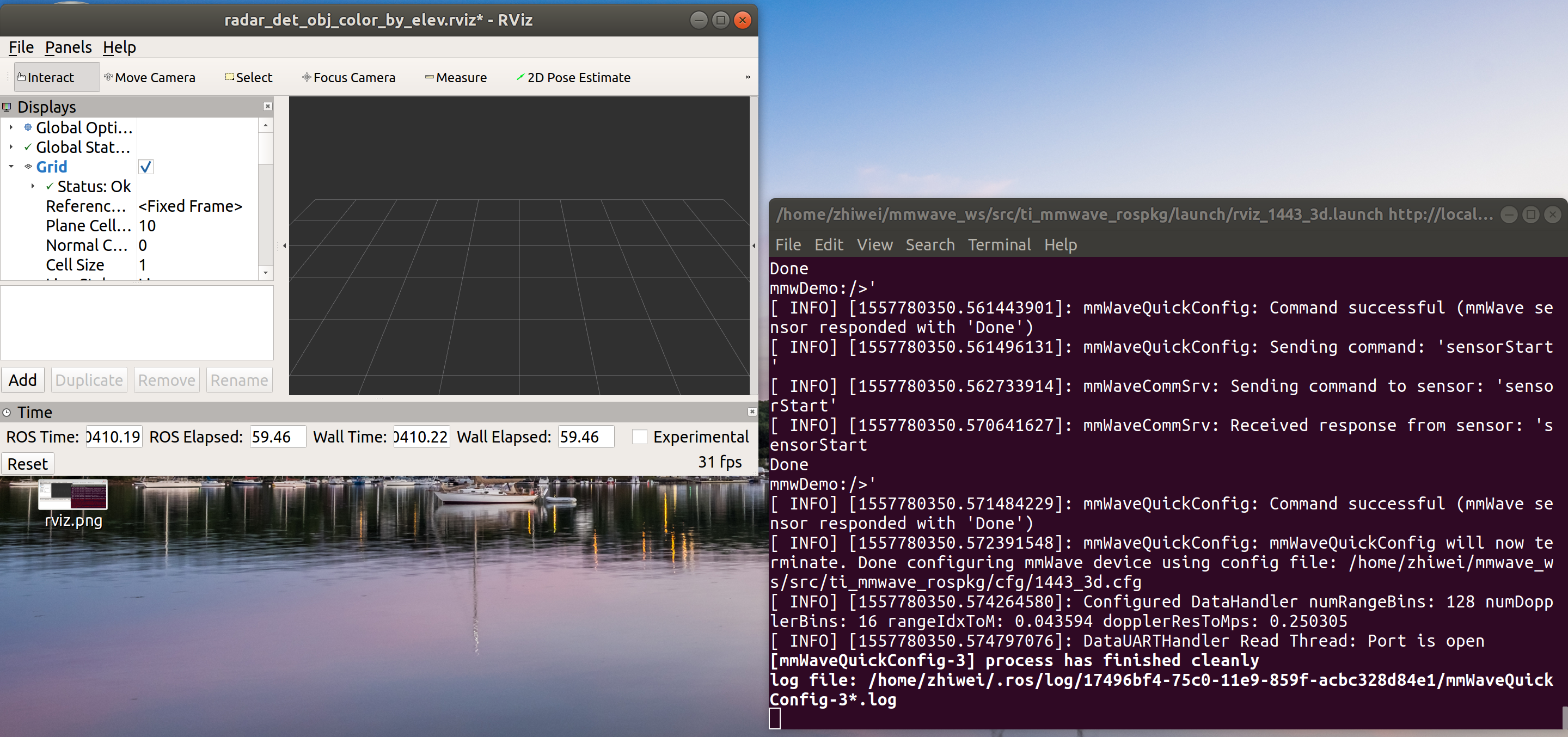Pick the Measure tool
Screen dimensions: 1568x737
pyautogui.click(x=456, y=77)
